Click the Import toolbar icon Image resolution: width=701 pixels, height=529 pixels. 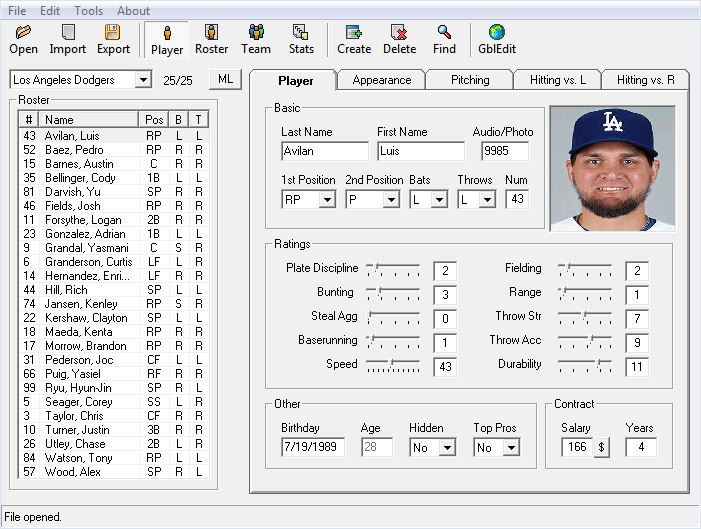[x=67, y=39]
